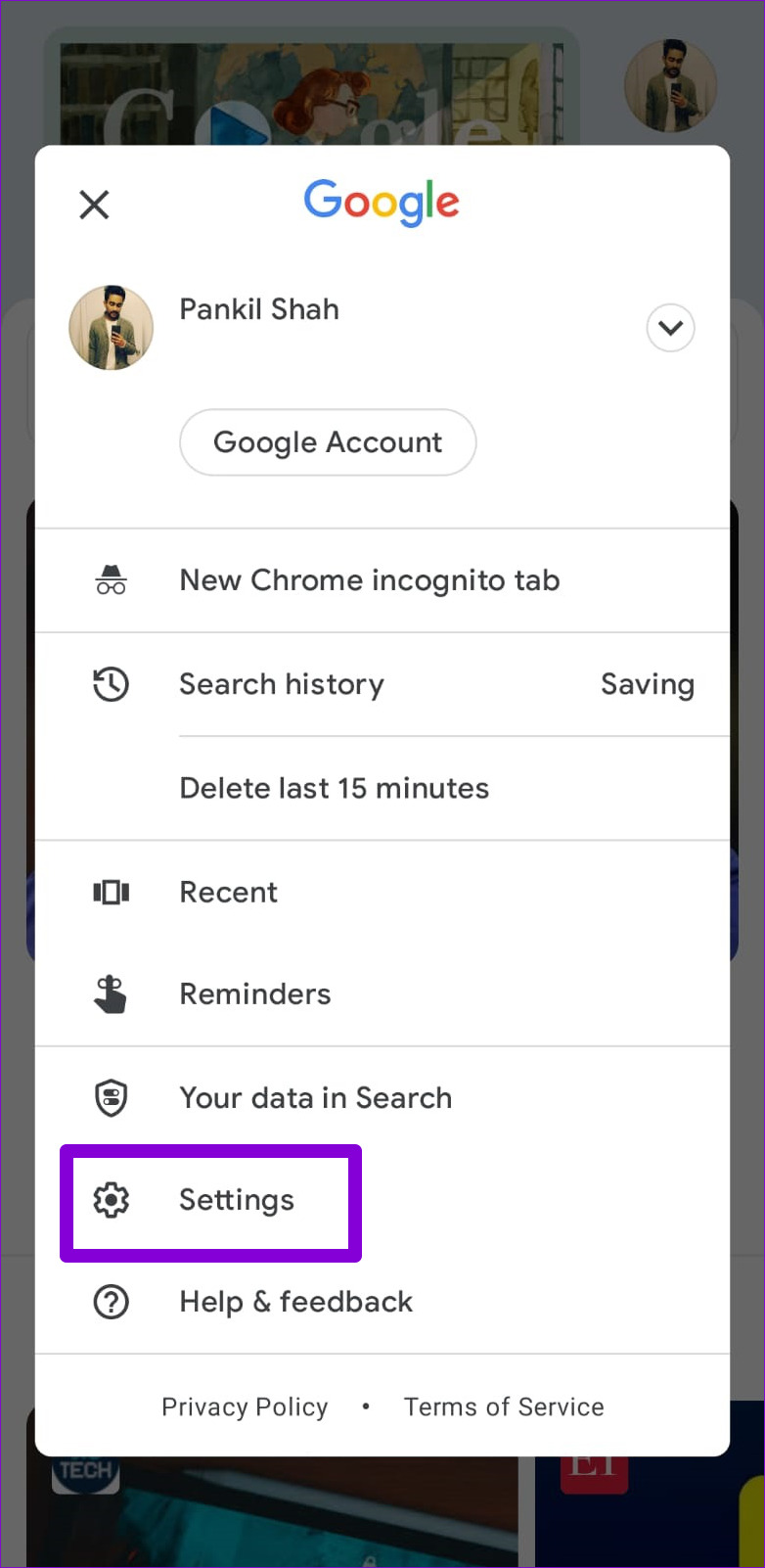The width and height of the screenshot is (765, 1568).
Task: Tap the Help question mark icon
Action: (x=111, y=1302)
